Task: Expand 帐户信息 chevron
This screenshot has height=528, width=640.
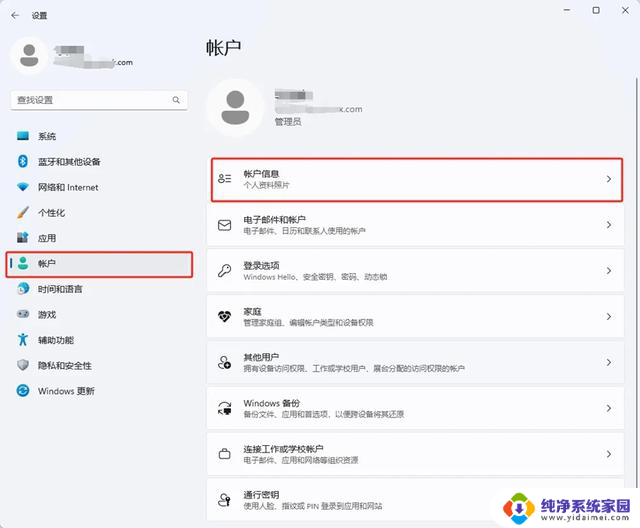Action: tap(609, 179)
